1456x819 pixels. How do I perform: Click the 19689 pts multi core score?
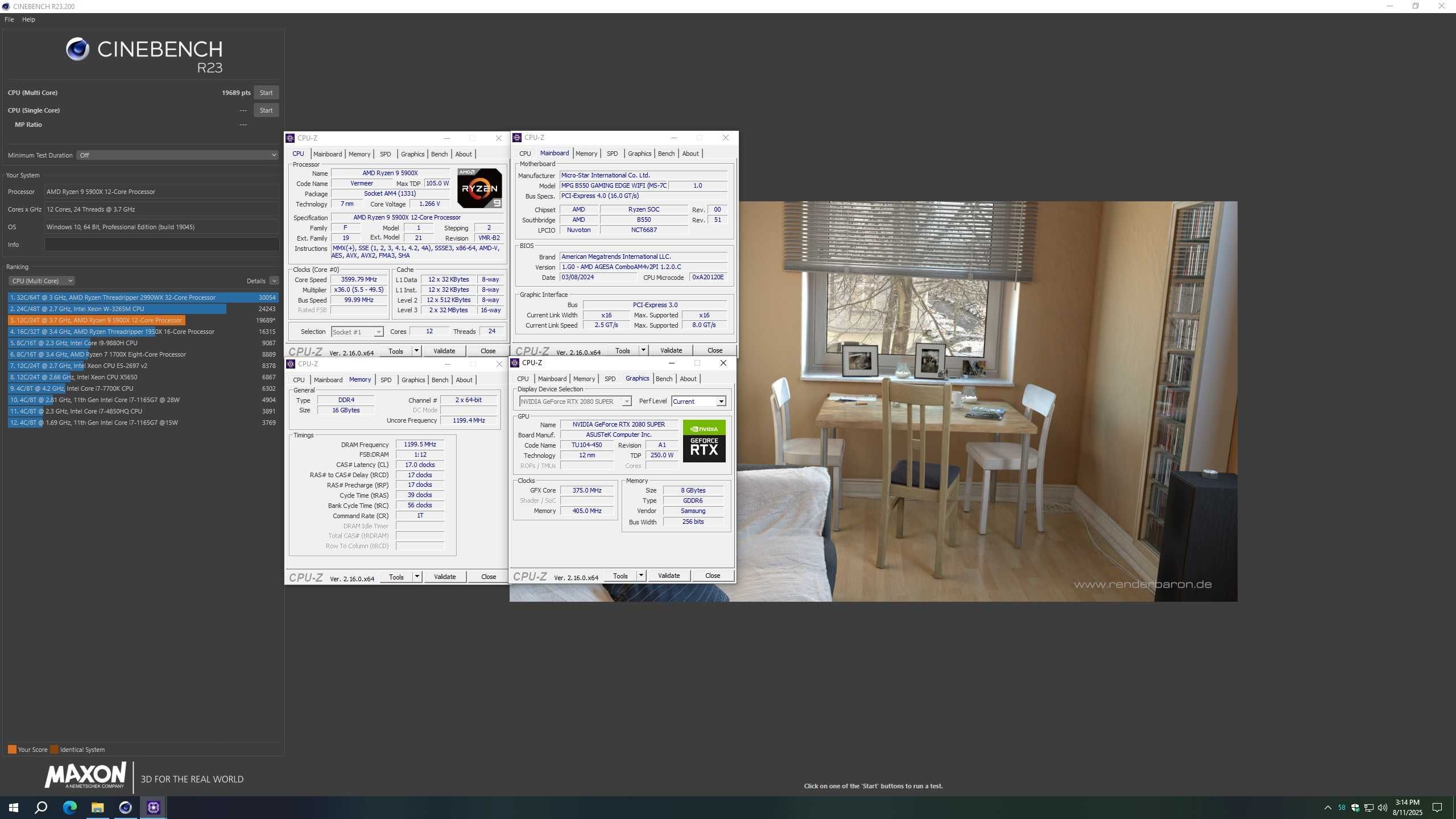[x=236, y=93]
